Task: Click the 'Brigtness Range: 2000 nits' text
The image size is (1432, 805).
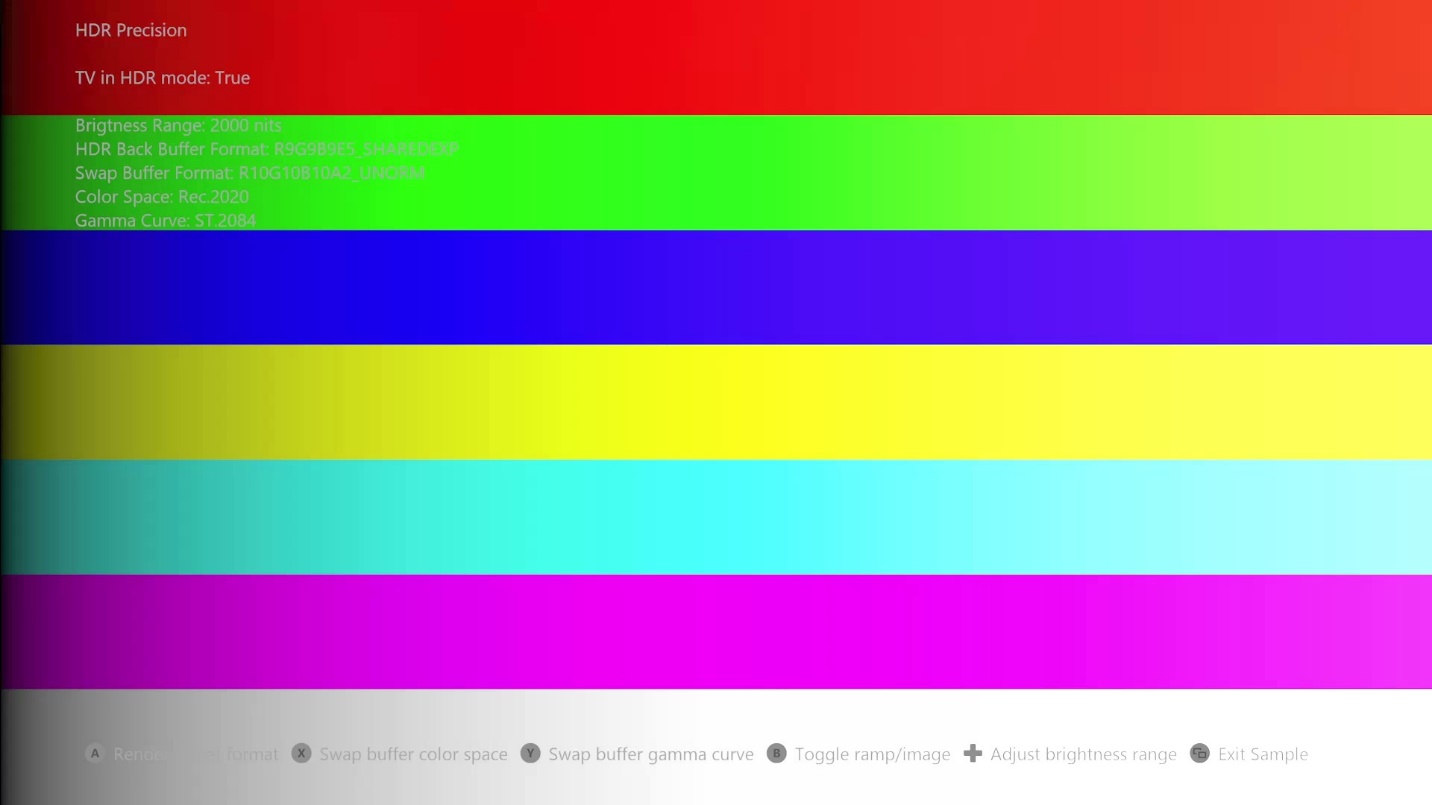Action: click(178, 126)
